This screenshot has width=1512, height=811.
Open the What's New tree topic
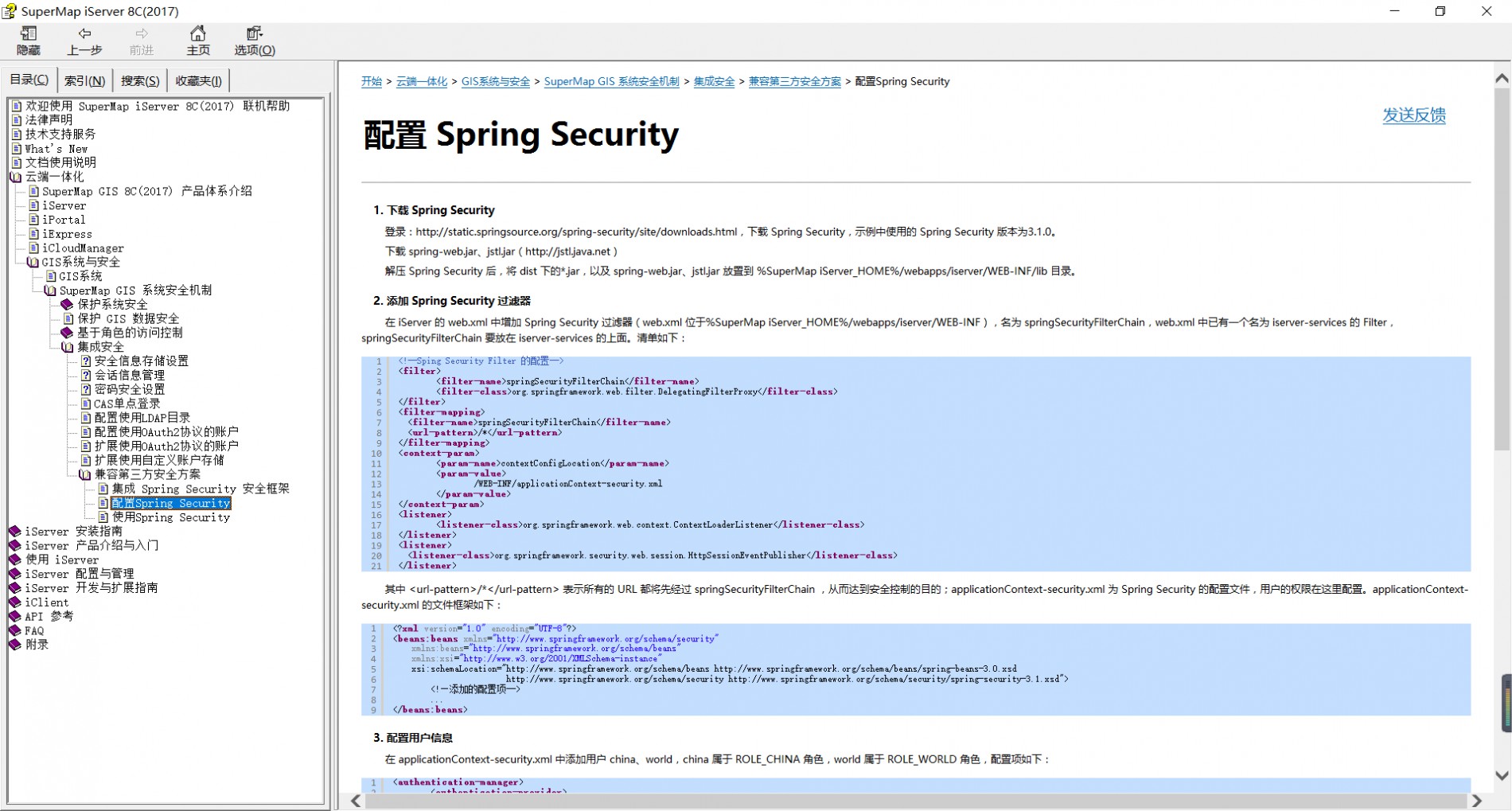point(57,148)
